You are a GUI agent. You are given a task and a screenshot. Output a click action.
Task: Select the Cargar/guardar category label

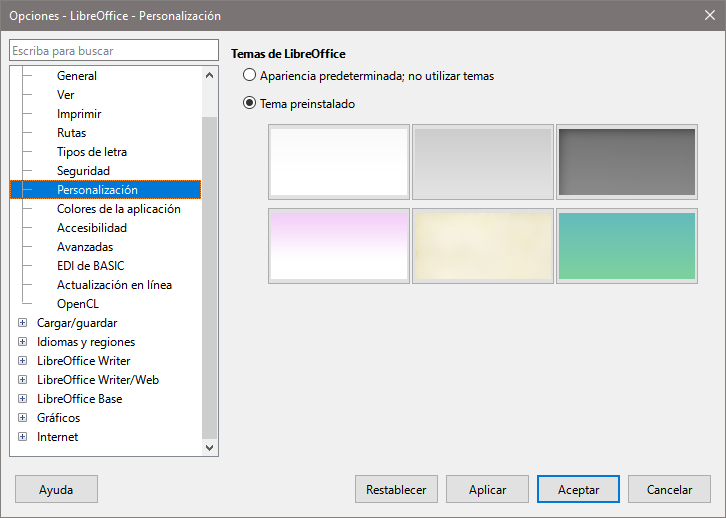[x=77, y=323]
